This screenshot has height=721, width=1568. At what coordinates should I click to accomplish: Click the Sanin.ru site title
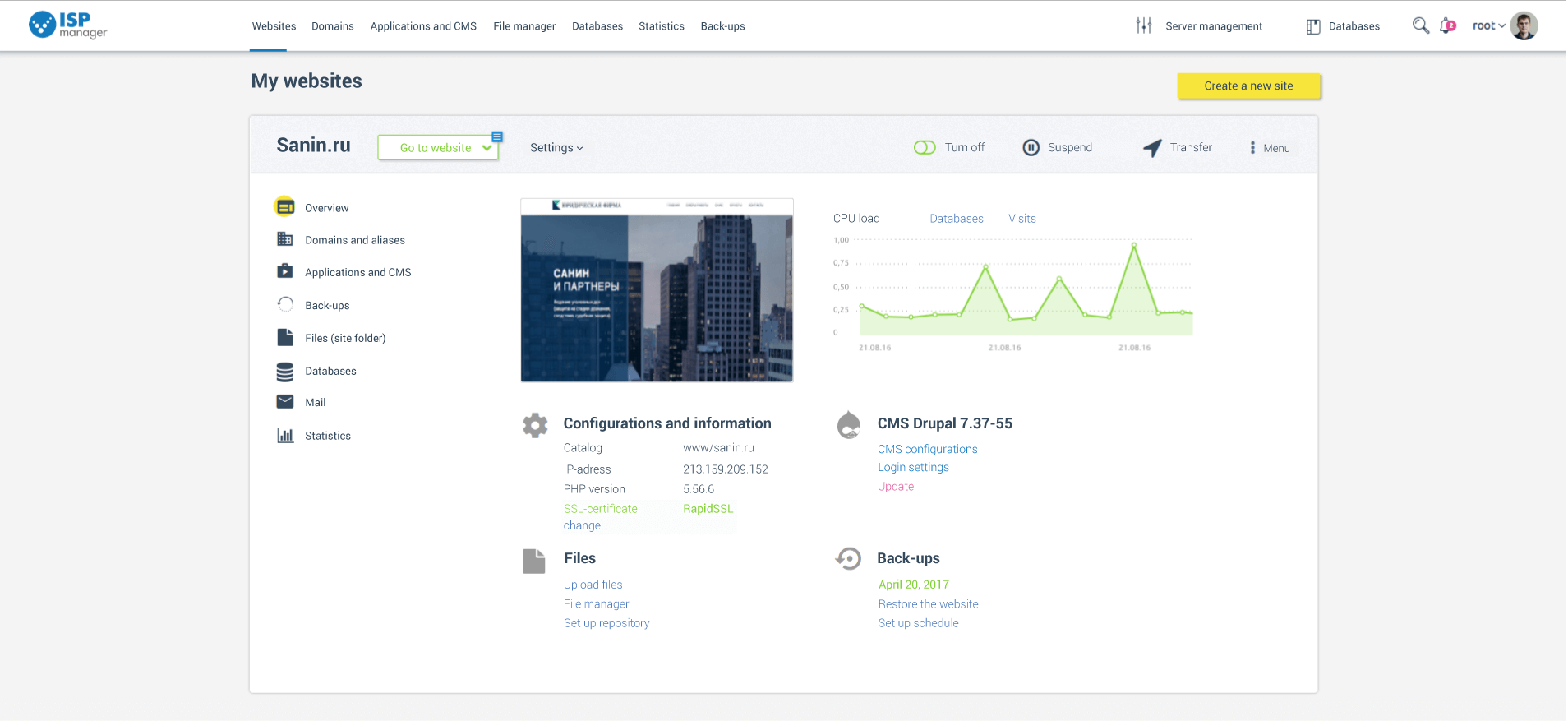[313, 146]
